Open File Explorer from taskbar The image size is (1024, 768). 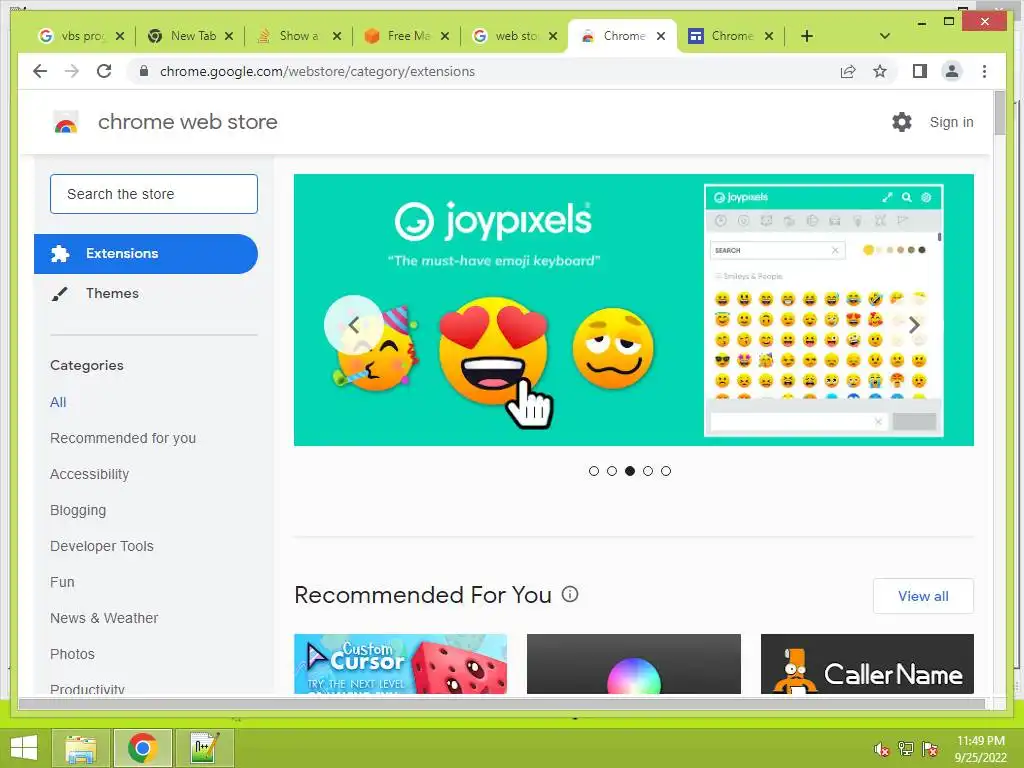point(81,748)
